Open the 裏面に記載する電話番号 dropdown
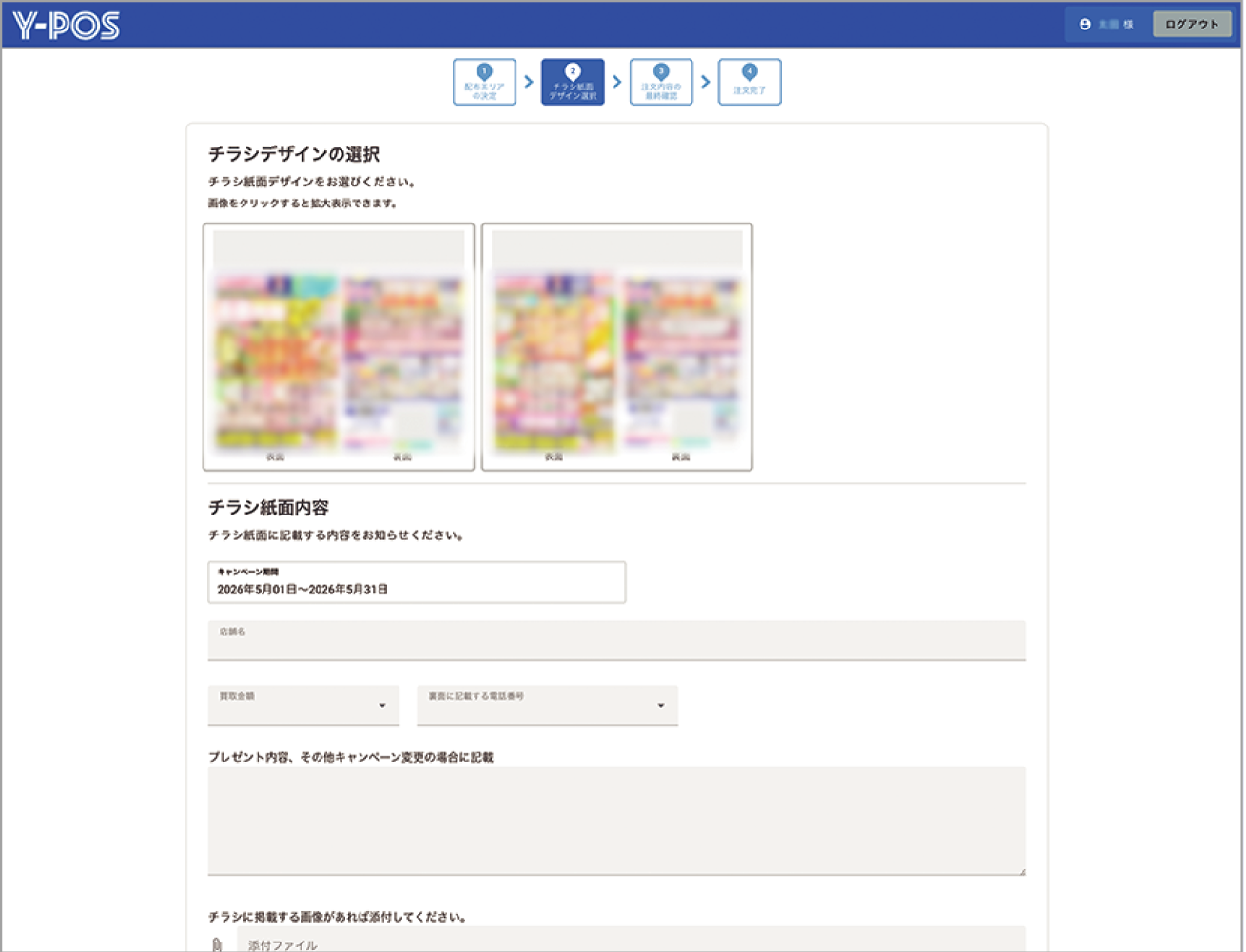 [547, 705]
